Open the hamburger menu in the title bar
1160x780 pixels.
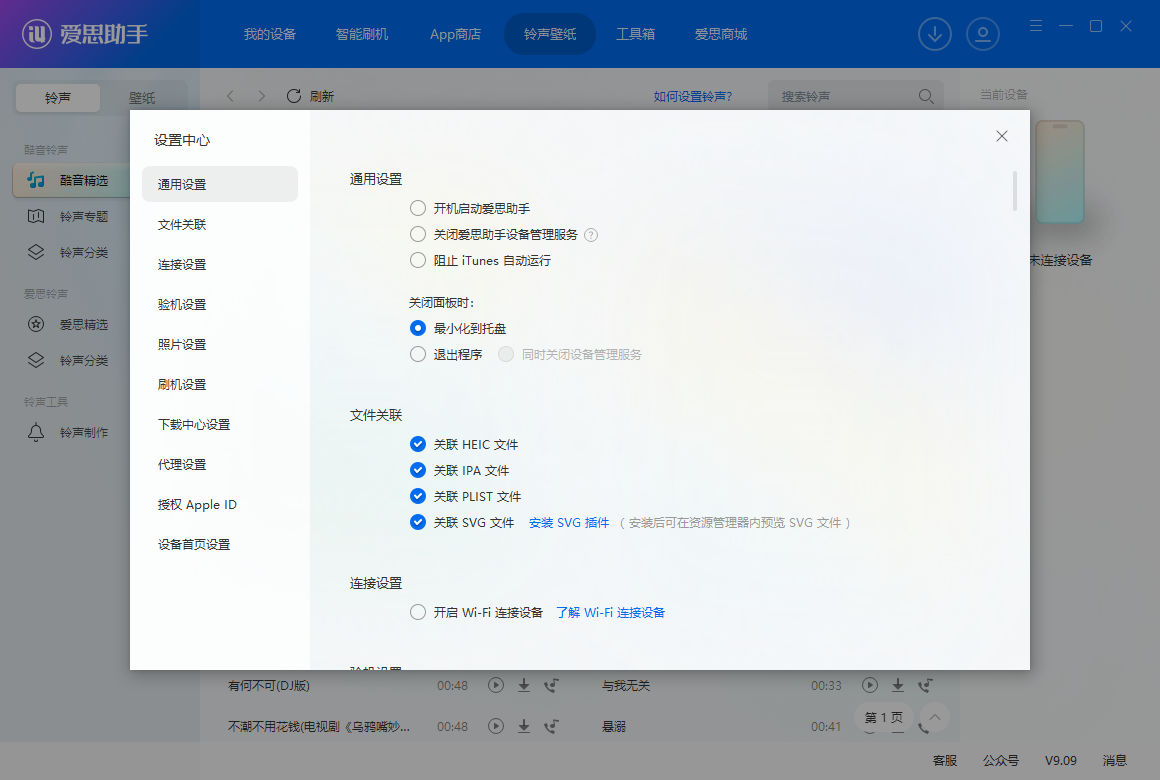pyautogui.click(x=1035, y=25)
